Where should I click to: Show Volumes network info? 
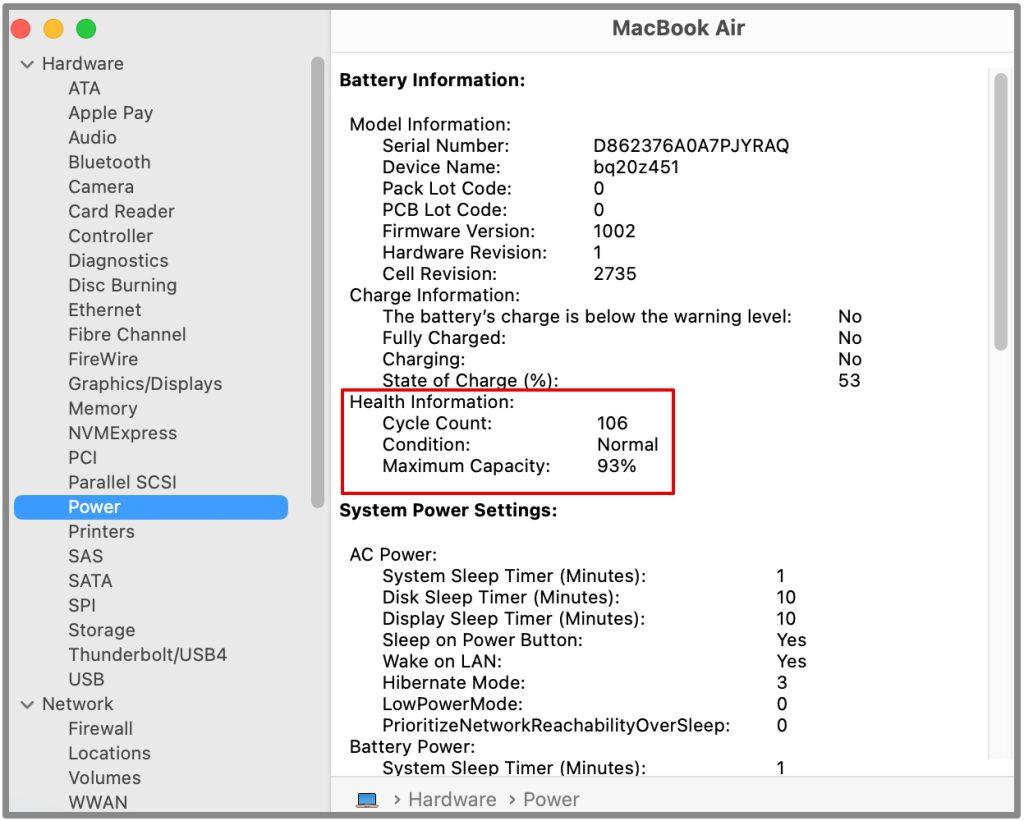104,778
